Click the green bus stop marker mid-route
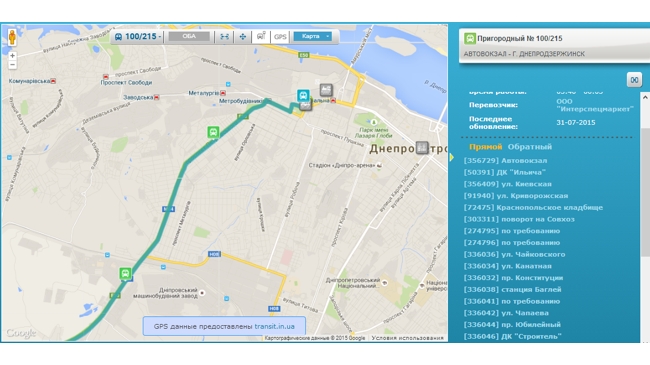650x365 pixels. (213, 132)
